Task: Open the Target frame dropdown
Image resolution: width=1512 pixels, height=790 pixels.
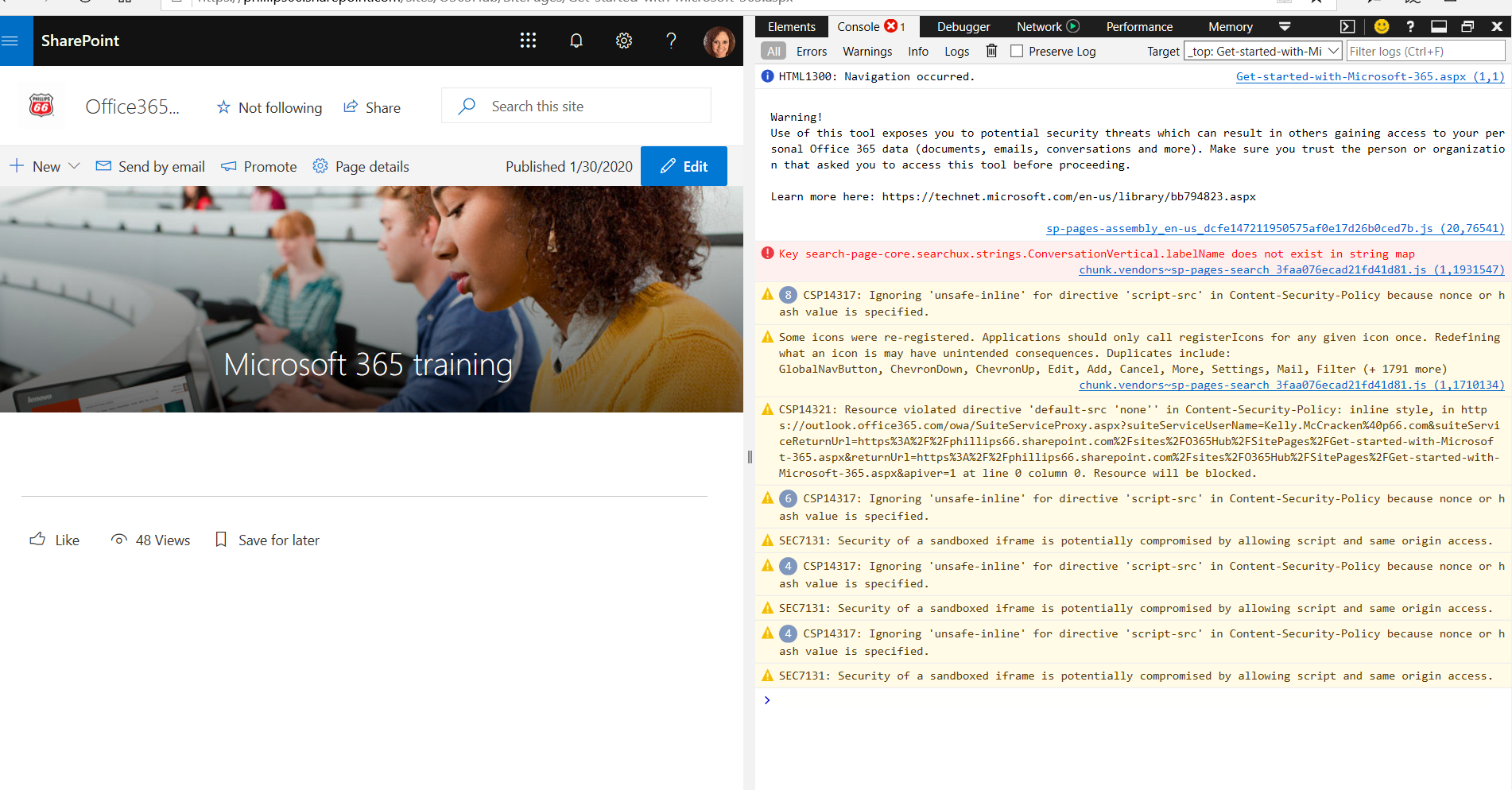Action: point(1262,50)
